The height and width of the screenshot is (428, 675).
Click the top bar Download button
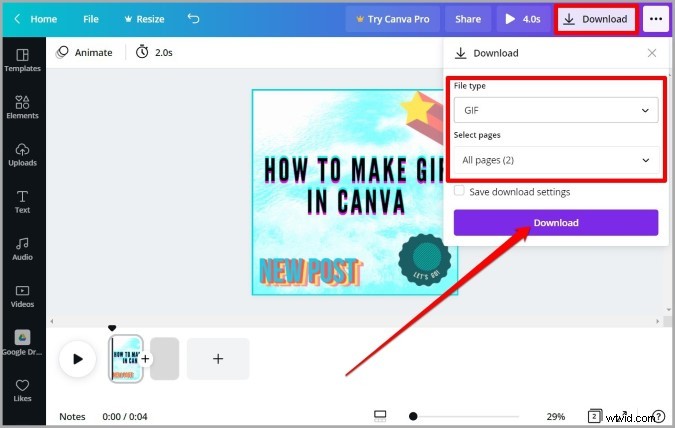click(x=596, y=19)
